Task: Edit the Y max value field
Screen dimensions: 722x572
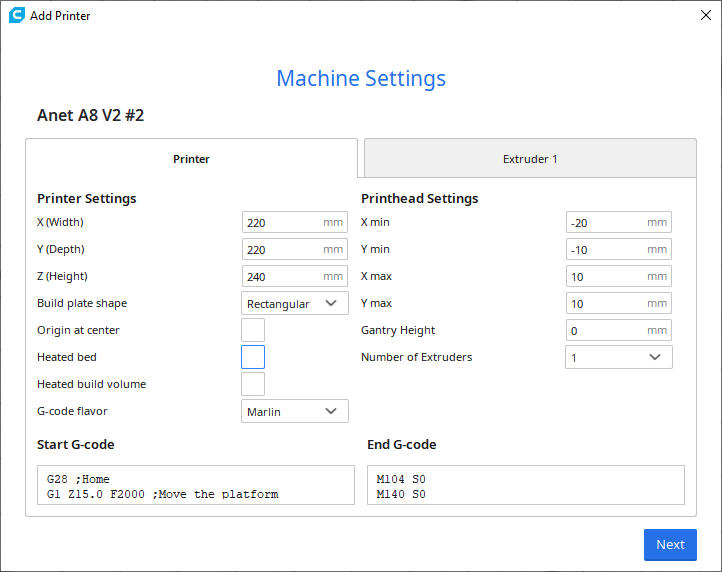Action: pyautogui.click(x=619, y=304)
